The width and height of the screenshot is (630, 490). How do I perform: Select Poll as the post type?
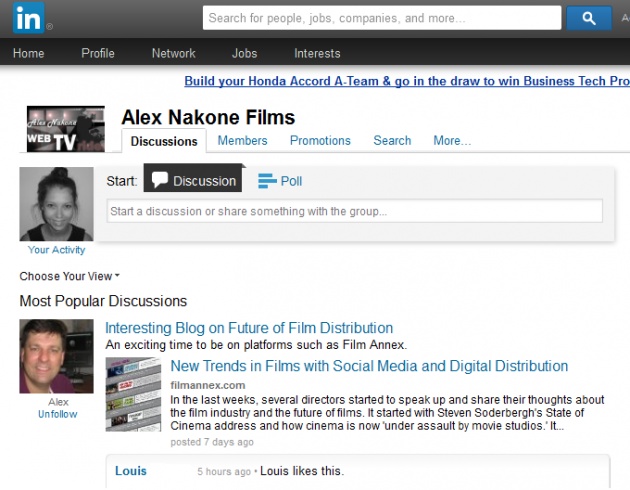(280, 181)
